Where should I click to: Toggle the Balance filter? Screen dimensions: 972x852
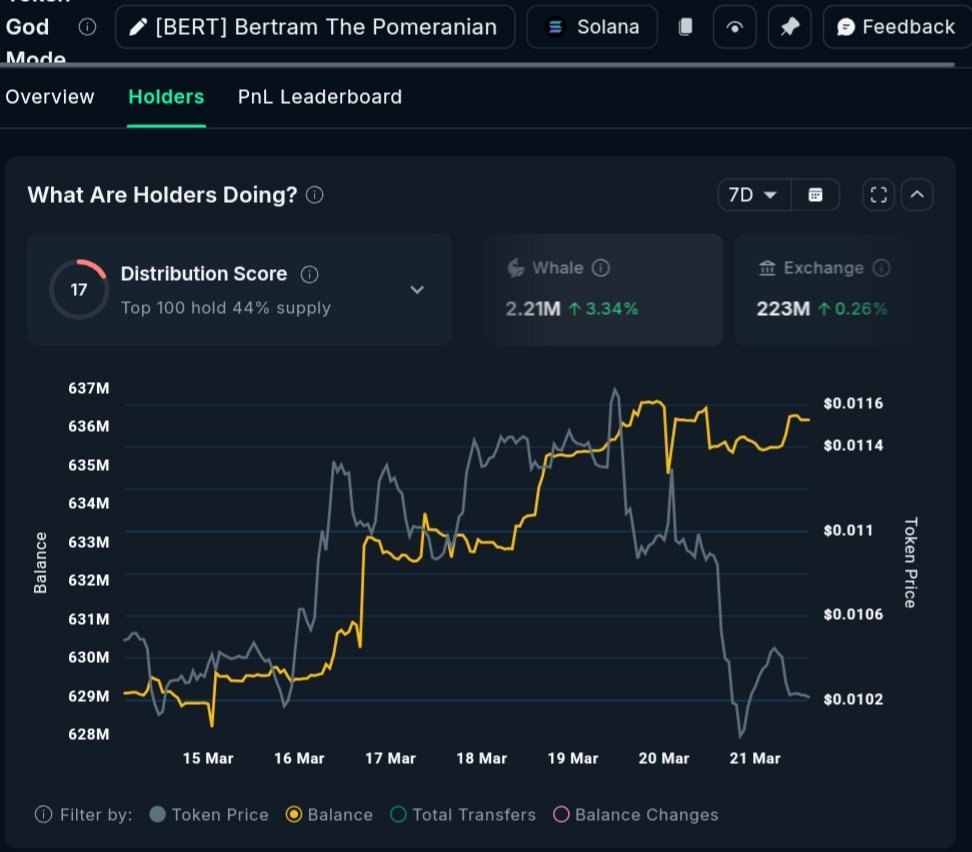tap(329, 814)
